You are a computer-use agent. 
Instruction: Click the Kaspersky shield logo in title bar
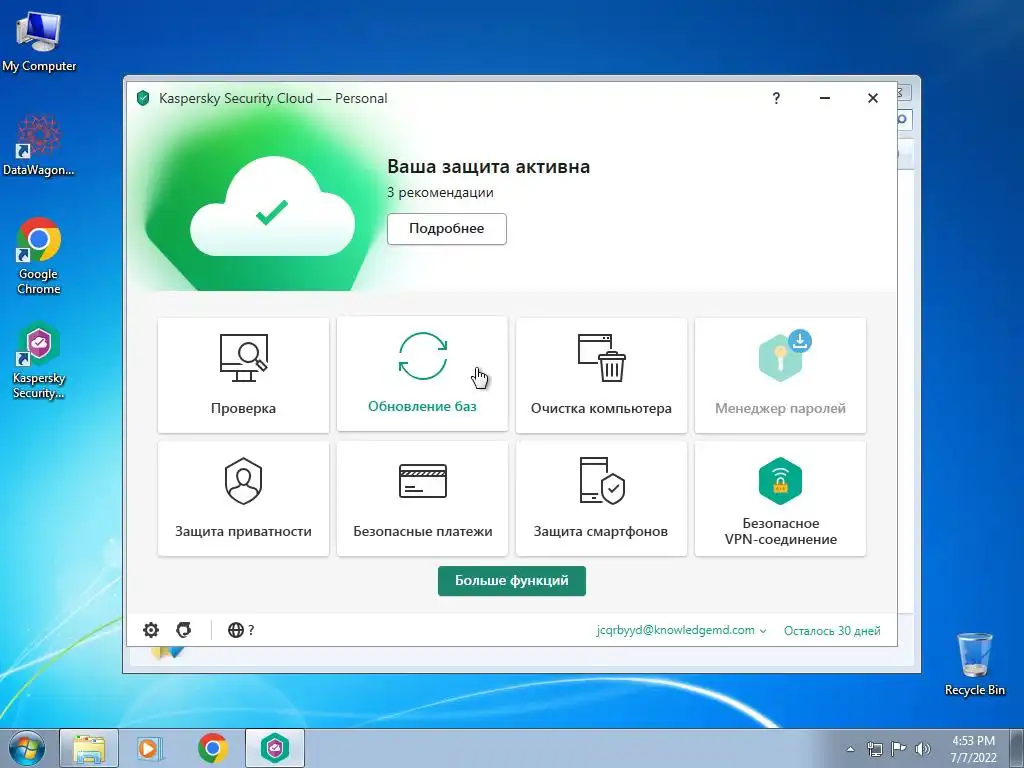coord(143,99)
